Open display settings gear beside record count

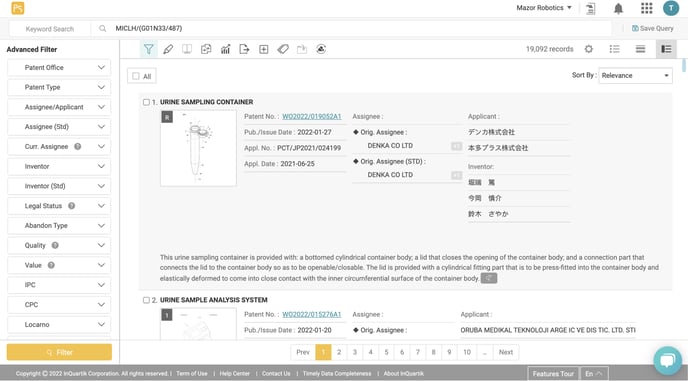[589, 49]
